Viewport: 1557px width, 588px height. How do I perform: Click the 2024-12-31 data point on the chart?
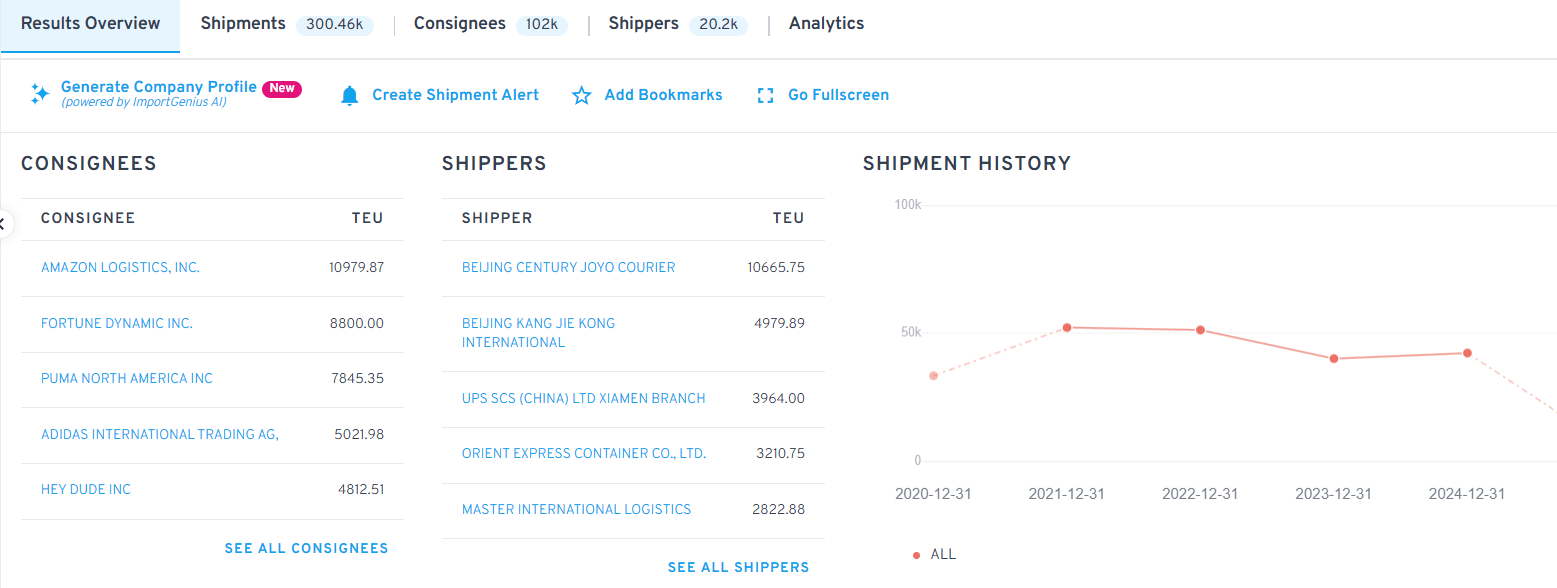tap(1467, 353)
